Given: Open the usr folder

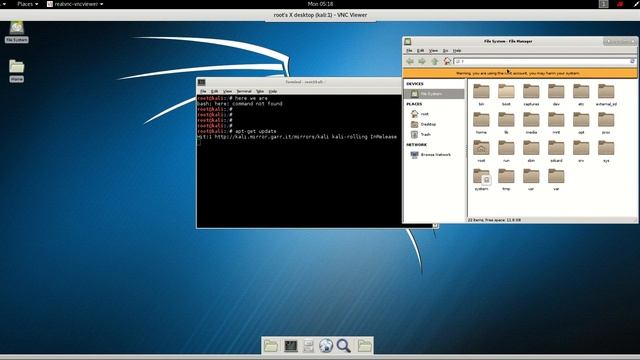Looking at the screenshot, I should pyautogui.click(x=531, y=180).
